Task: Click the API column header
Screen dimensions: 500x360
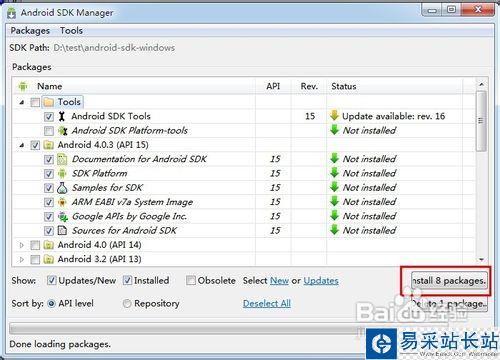Action: click(273, 86)
